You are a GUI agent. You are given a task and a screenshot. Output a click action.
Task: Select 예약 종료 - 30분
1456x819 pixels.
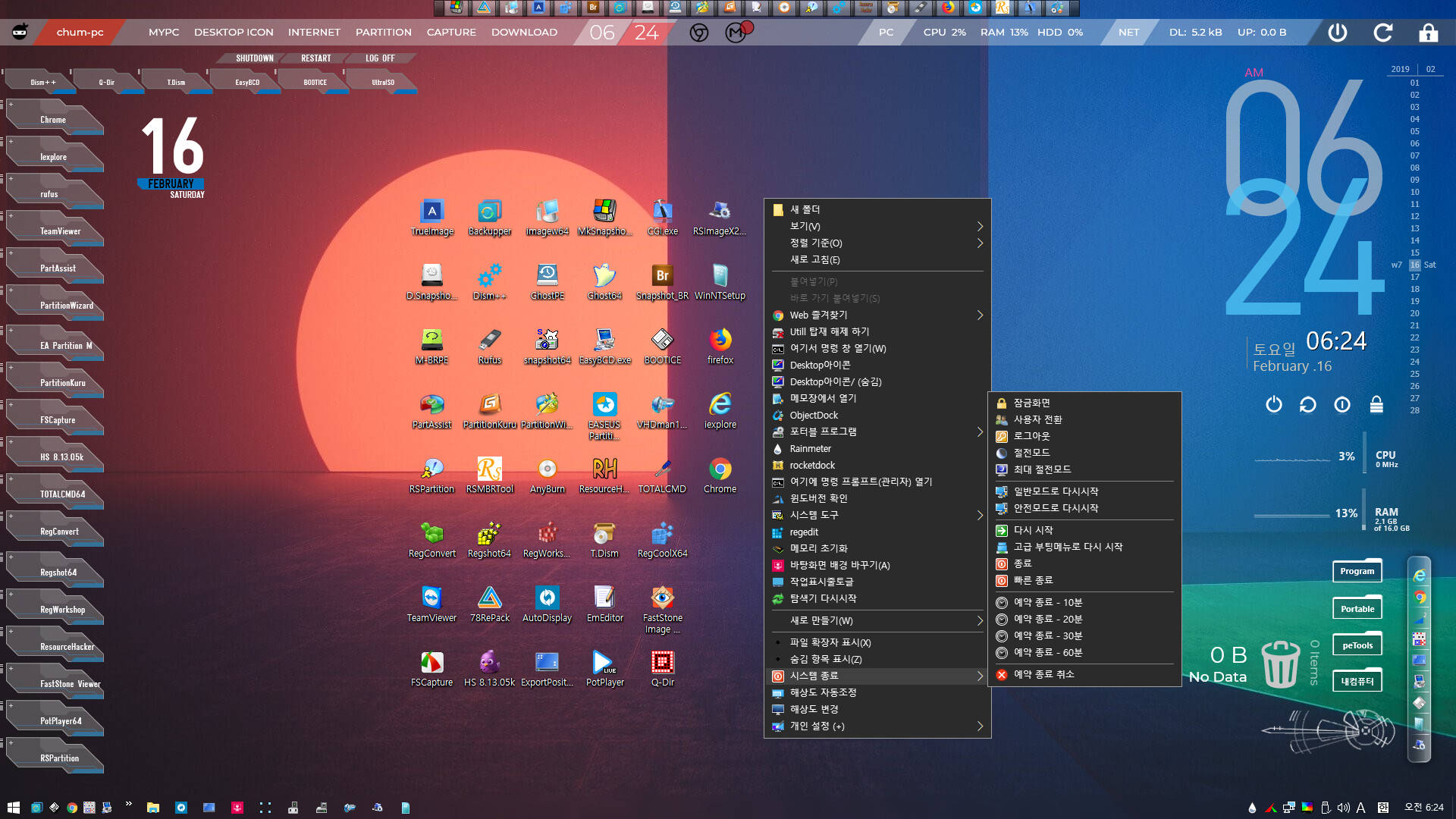(1084, 635)
